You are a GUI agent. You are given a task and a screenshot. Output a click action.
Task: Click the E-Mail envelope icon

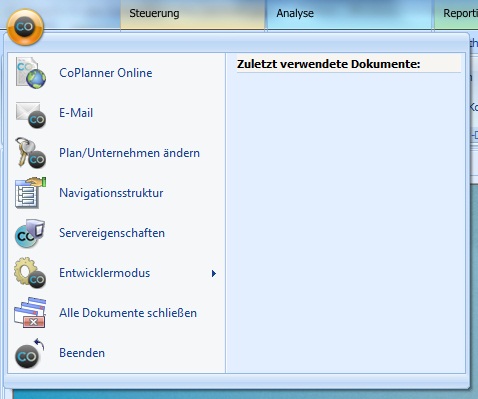click(30, 115)
